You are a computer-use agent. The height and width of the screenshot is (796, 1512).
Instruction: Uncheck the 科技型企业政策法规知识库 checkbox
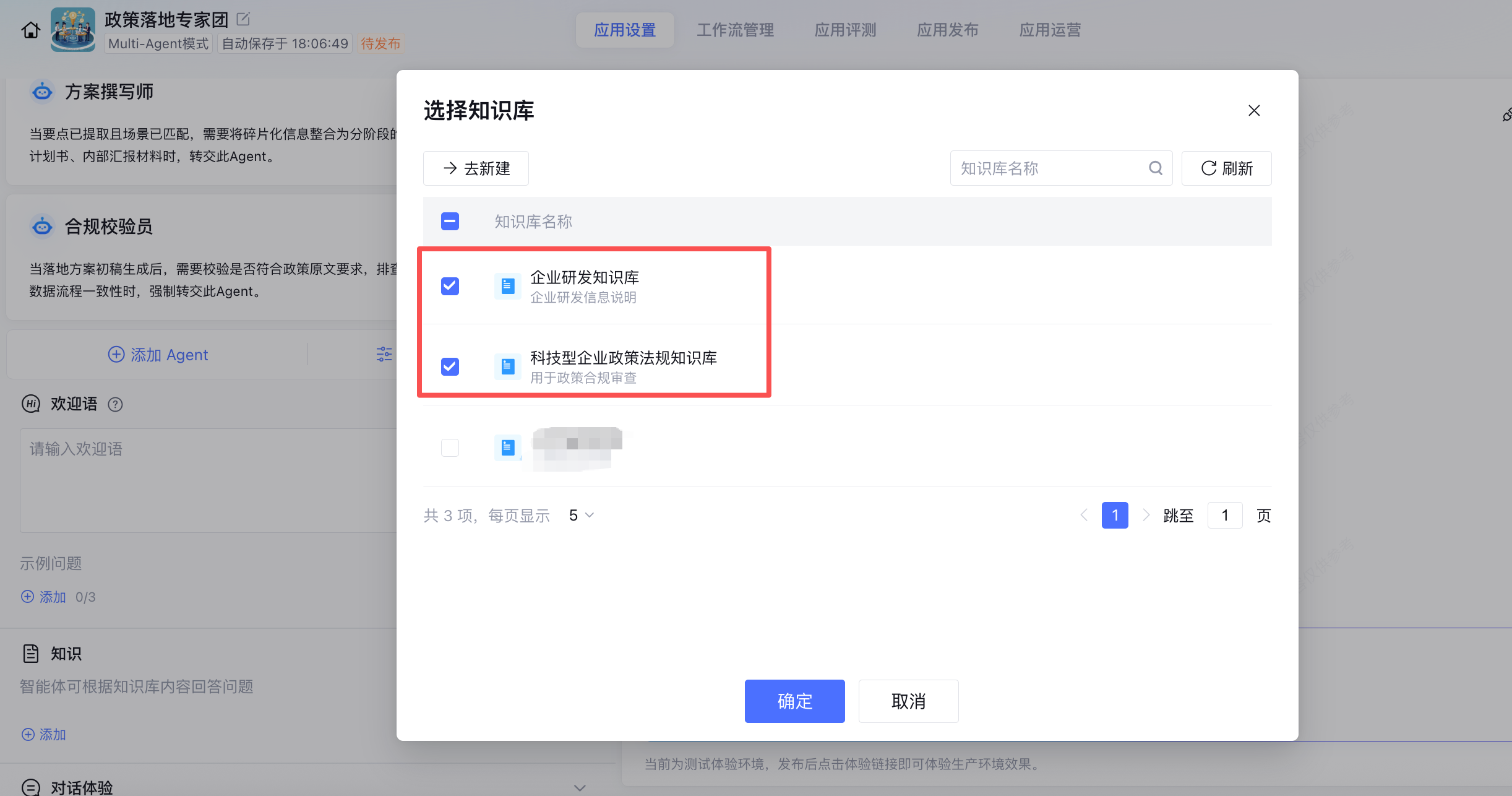point(450,366)
